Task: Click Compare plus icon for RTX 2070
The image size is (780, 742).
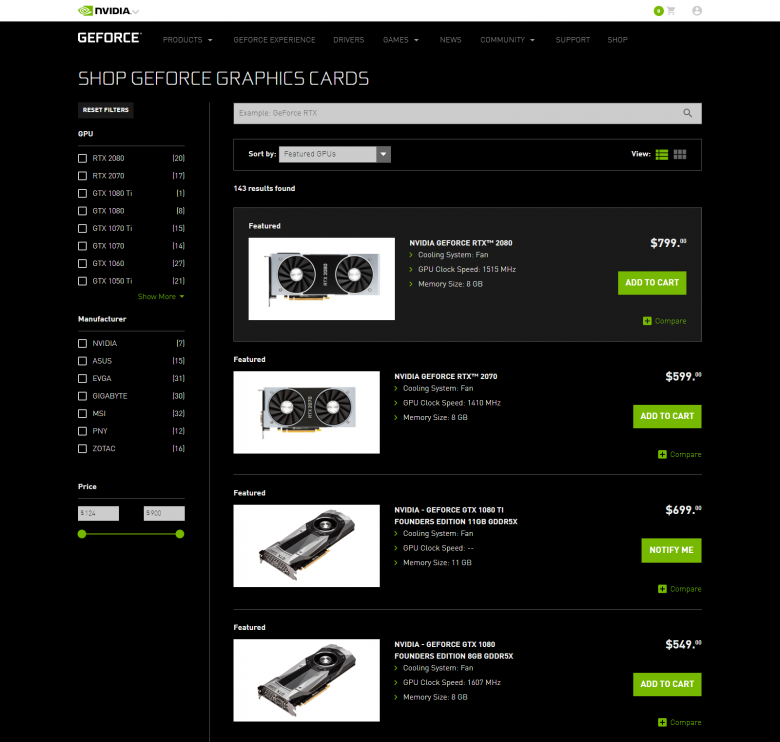Action: coord(662,454)
